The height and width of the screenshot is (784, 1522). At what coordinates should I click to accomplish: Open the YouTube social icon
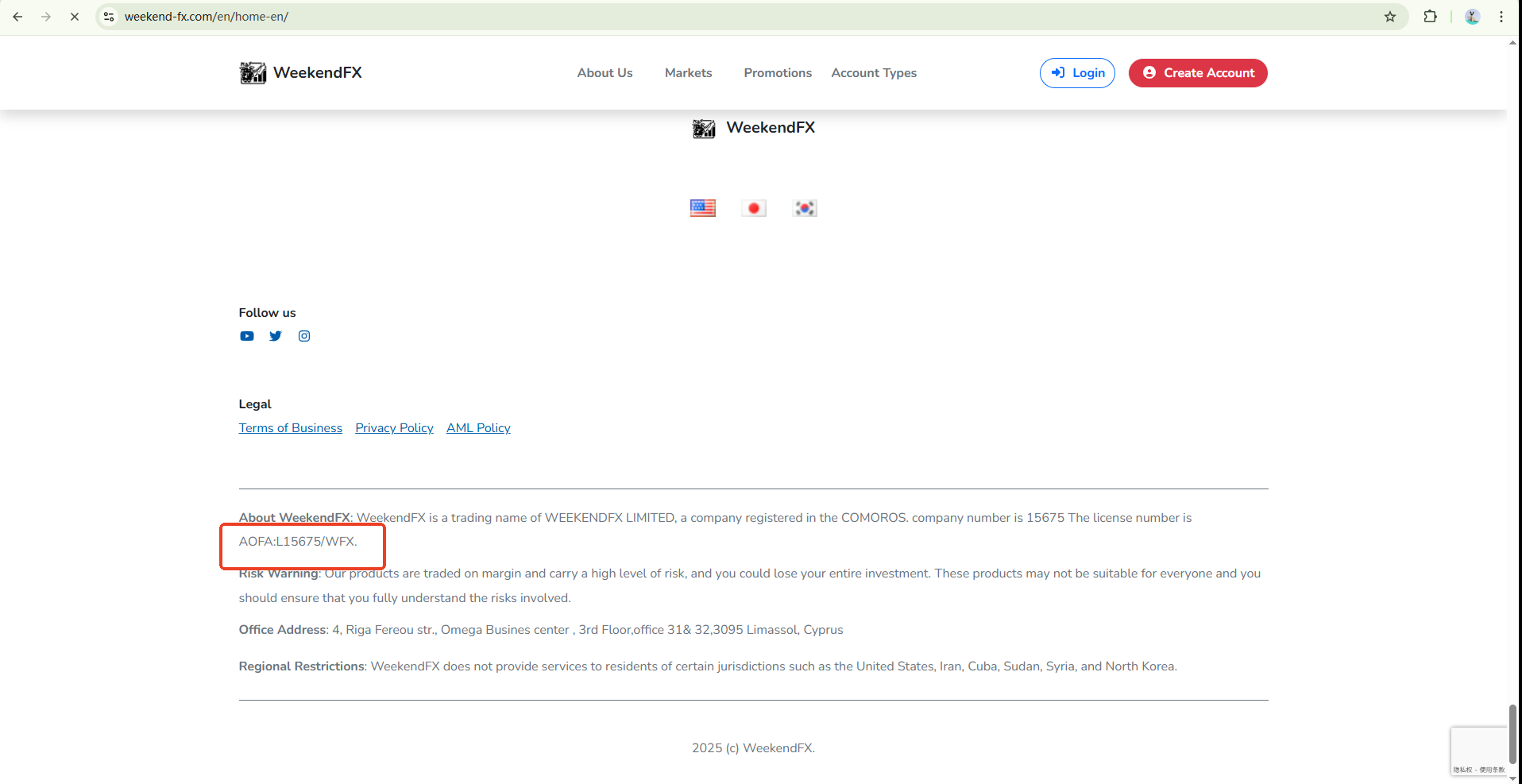(247, 336)
